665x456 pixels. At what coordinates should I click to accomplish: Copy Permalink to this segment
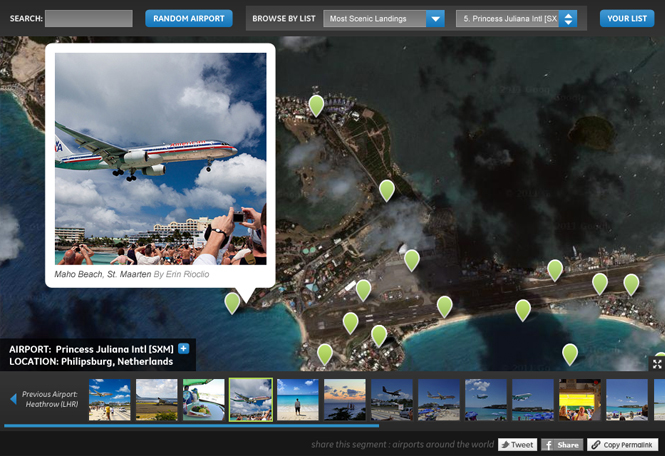621,445
